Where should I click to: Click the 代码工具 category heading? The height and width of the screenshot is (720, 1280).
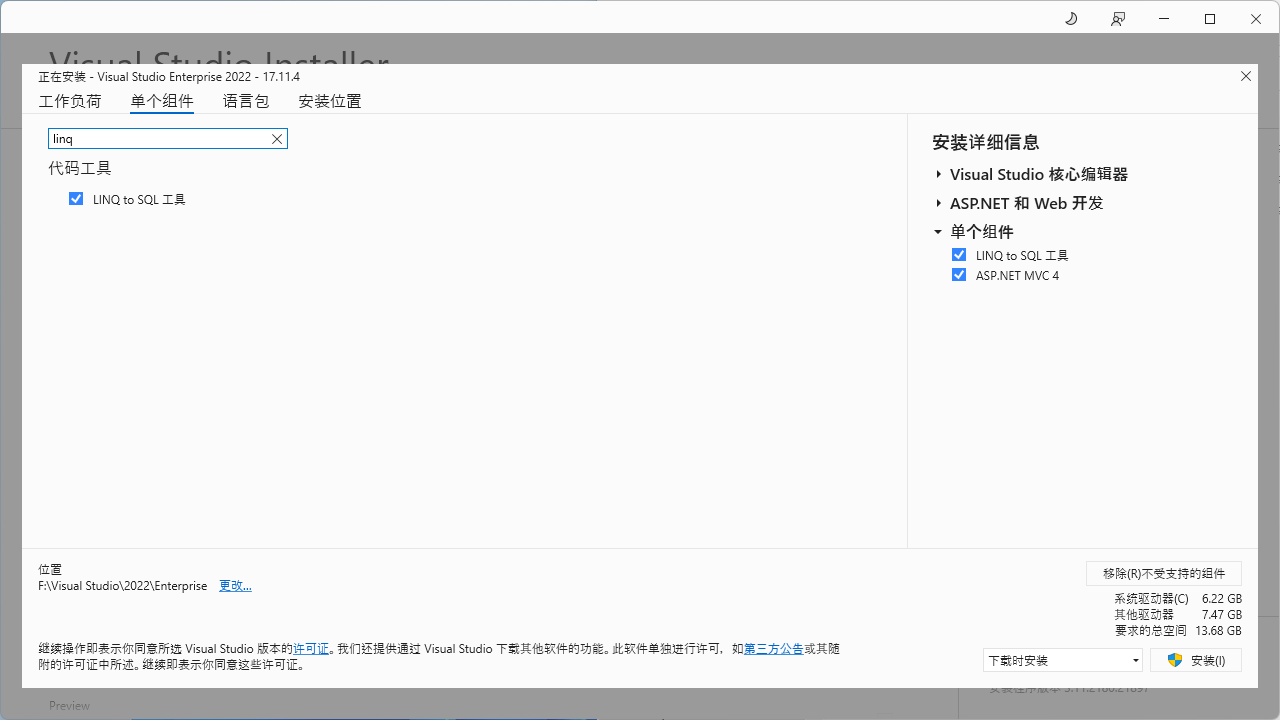(80, 168)
